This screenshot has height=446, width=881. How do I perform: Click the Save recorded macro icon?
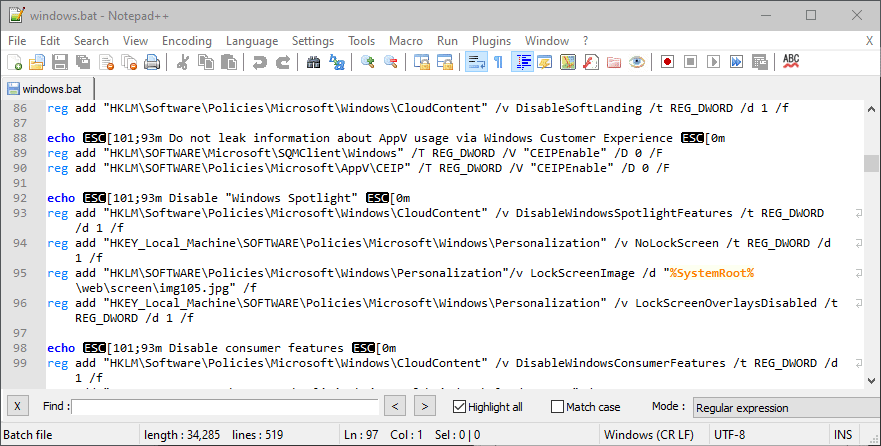tap(760, 62)
